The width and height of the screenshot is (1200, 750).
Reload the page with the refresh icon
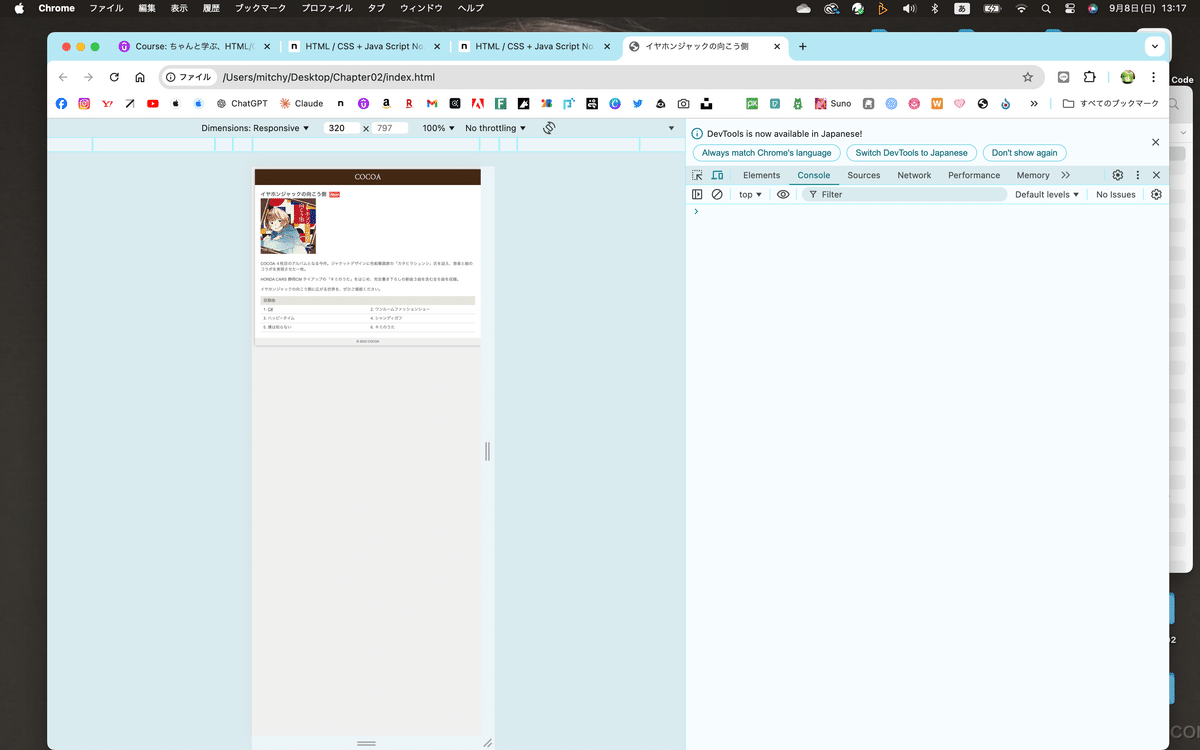pos(114,77)
